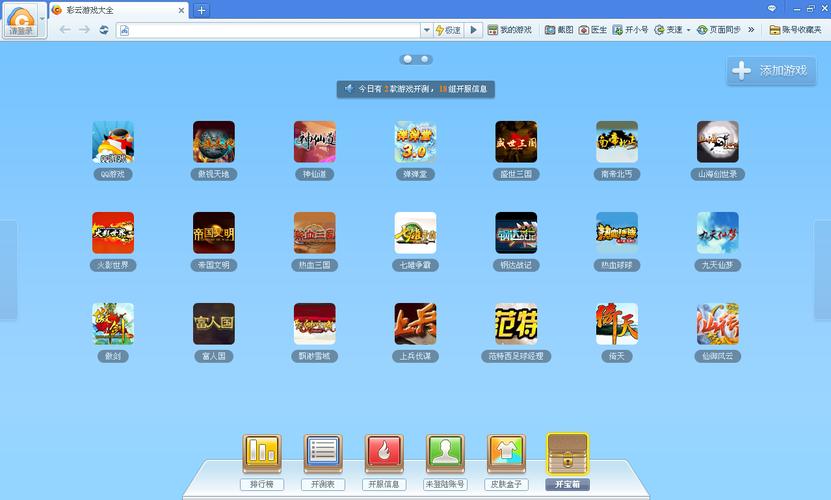
Task: Select the first page indicator dot
Action: click(407, 59)
